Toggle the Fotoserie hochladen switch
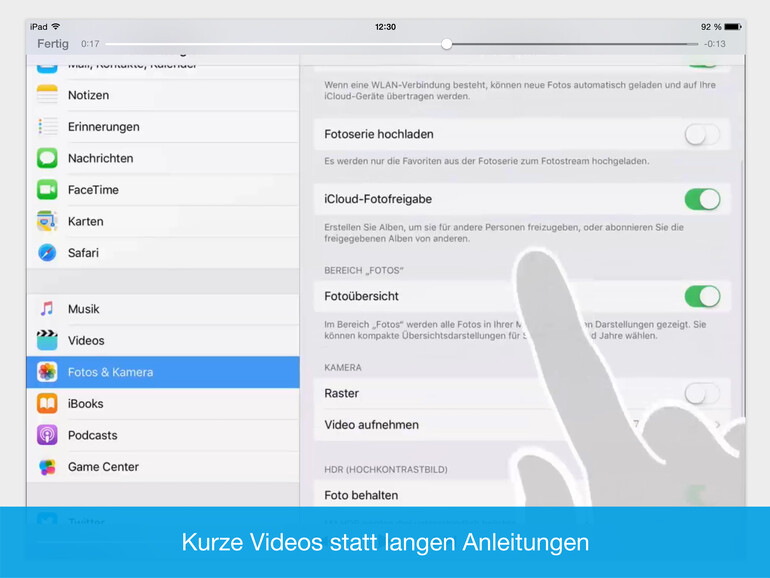Viewport: 770px width, 578px height. click(702, 134)
